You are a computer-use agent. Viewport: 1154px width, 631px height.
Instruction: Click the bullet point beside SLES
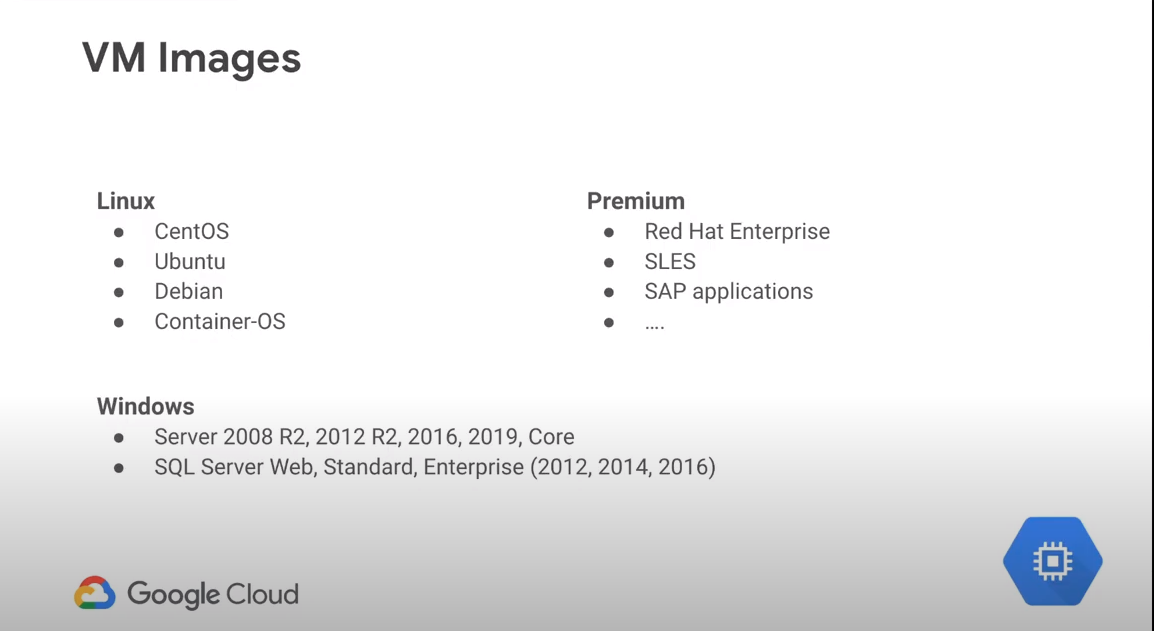609,262
